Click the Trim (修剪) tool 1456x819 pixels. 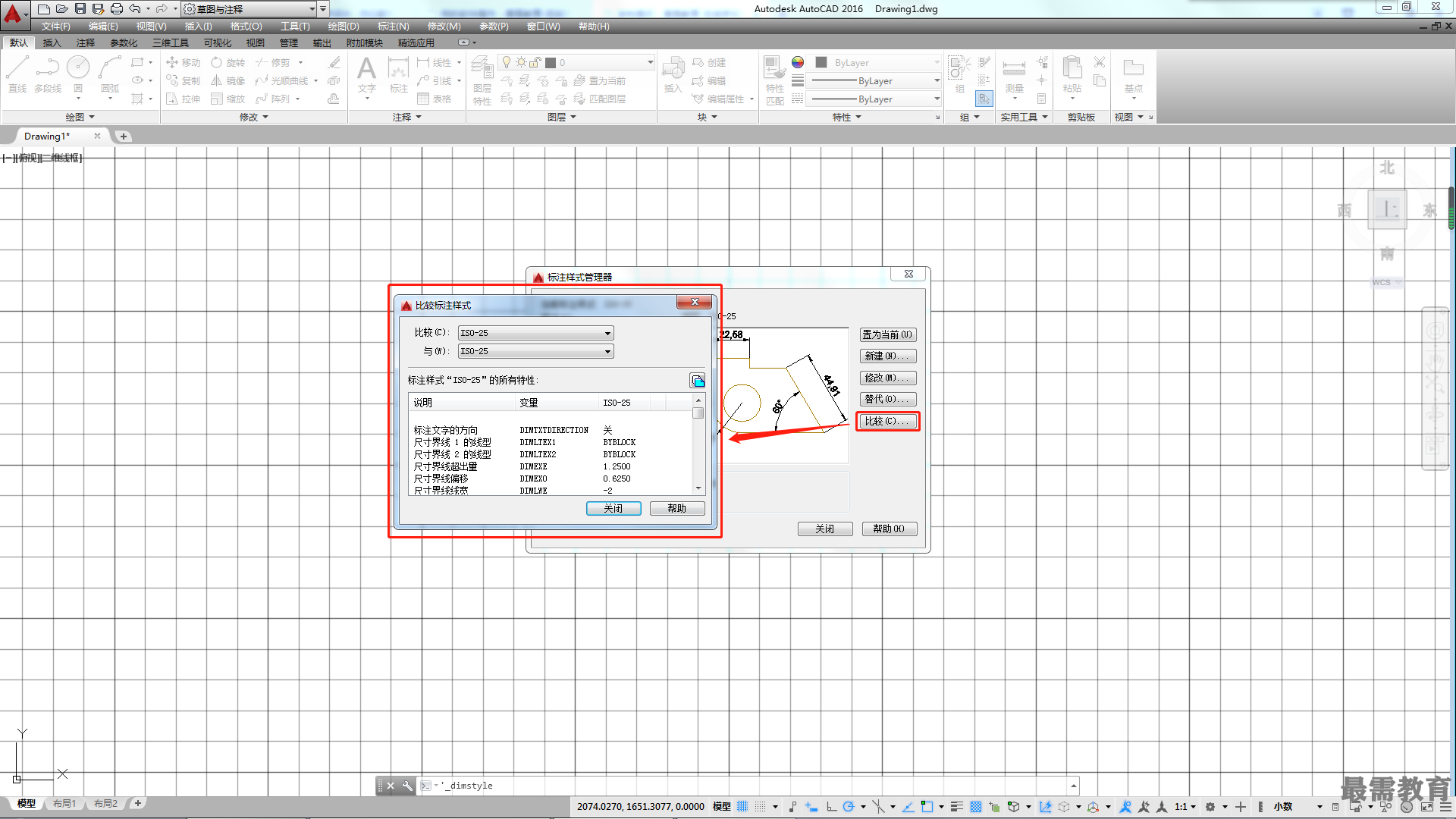click(x=273, y=62)
